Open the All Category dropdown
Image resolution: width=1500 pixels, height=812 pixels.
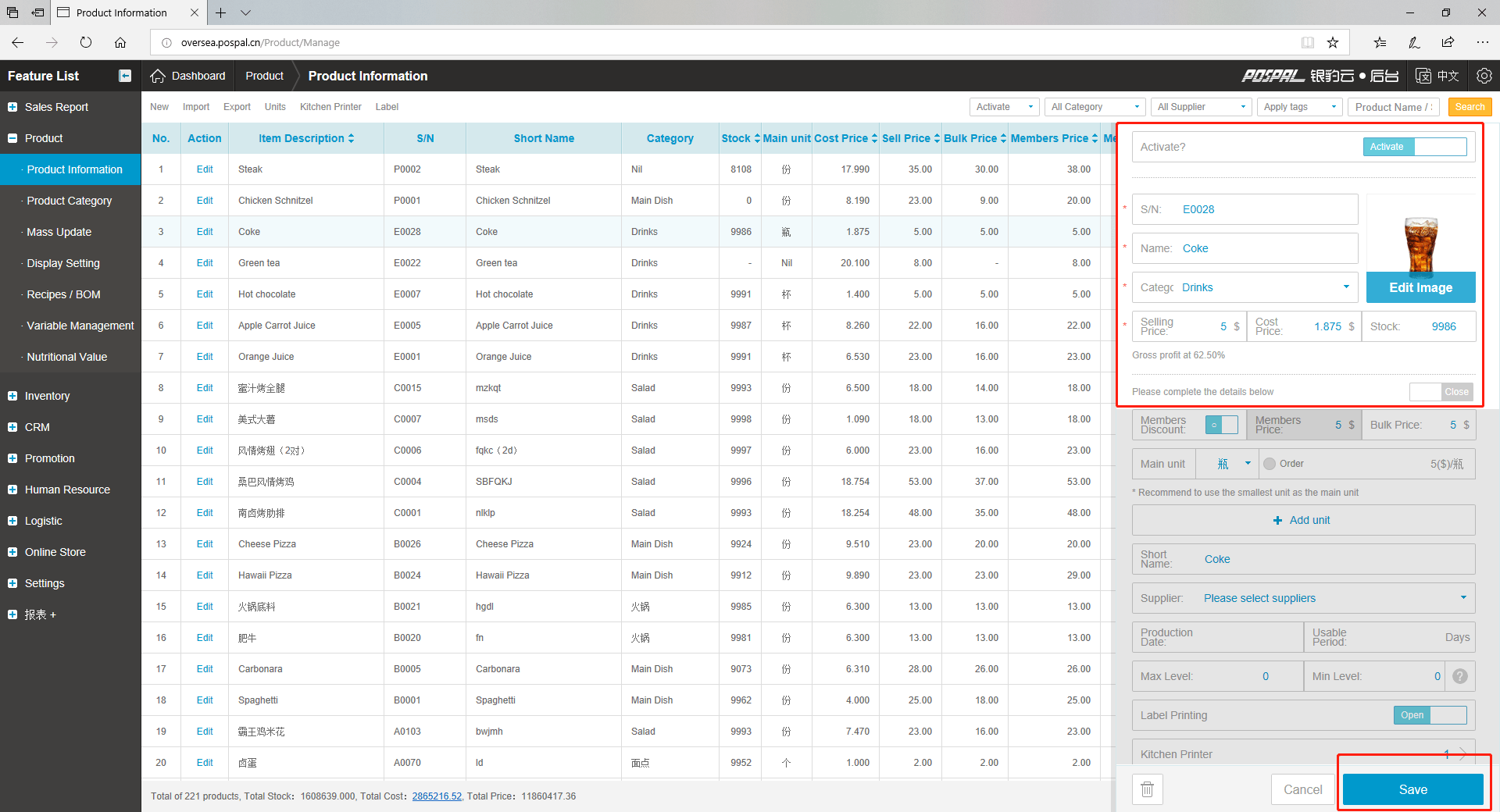[x=1095, y=107]
